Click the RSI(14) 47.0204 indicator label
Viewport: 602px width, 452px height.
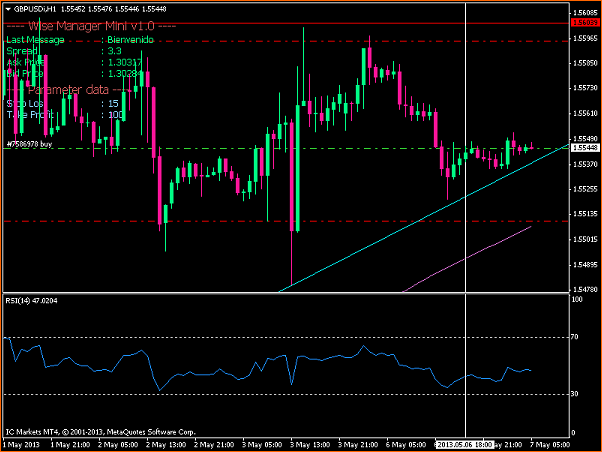(x=31, y=301)
